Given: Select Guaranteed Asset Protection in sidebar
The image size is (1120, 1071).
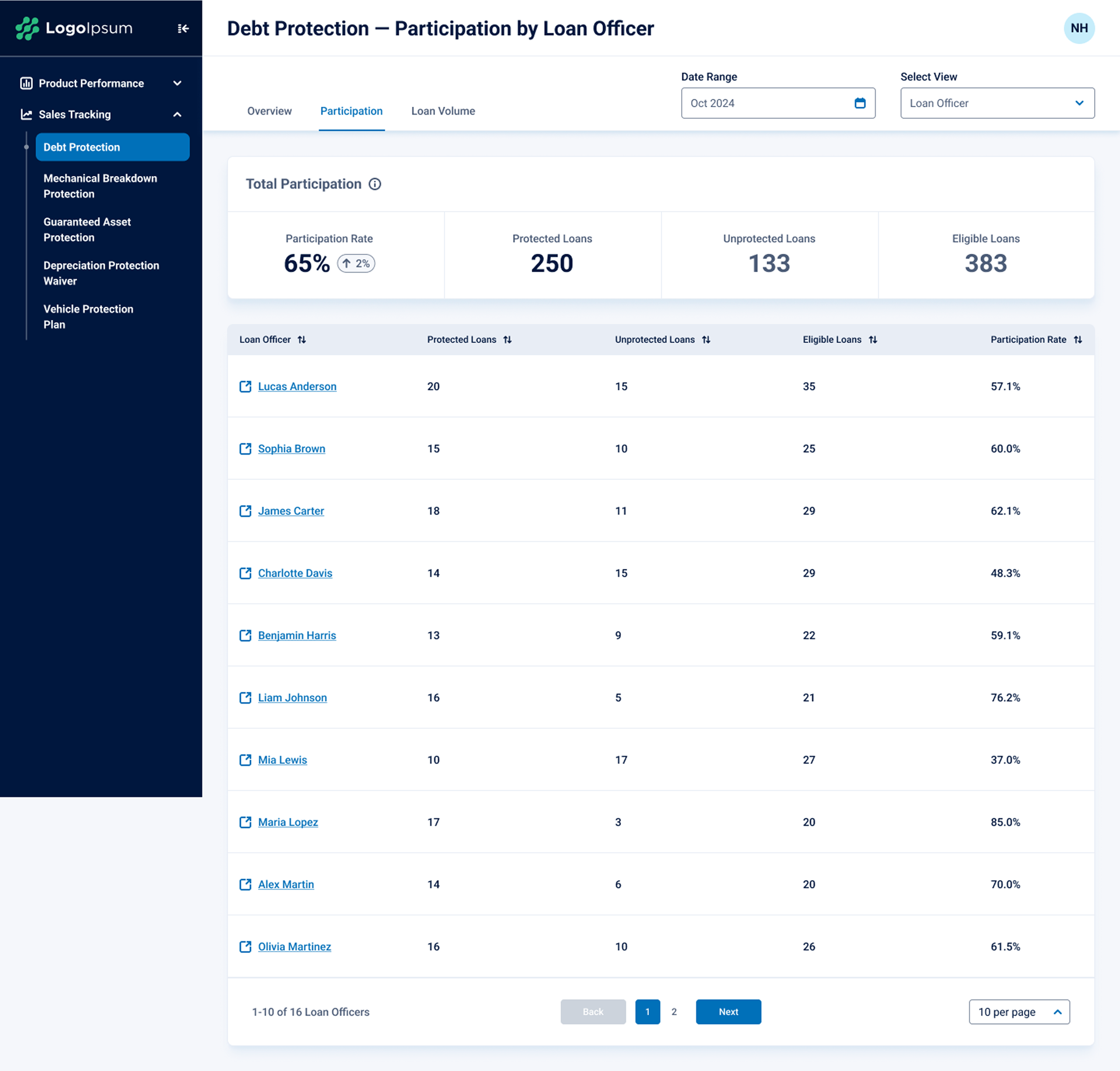Looking at the screenshot, I should (x=87, y=229).
